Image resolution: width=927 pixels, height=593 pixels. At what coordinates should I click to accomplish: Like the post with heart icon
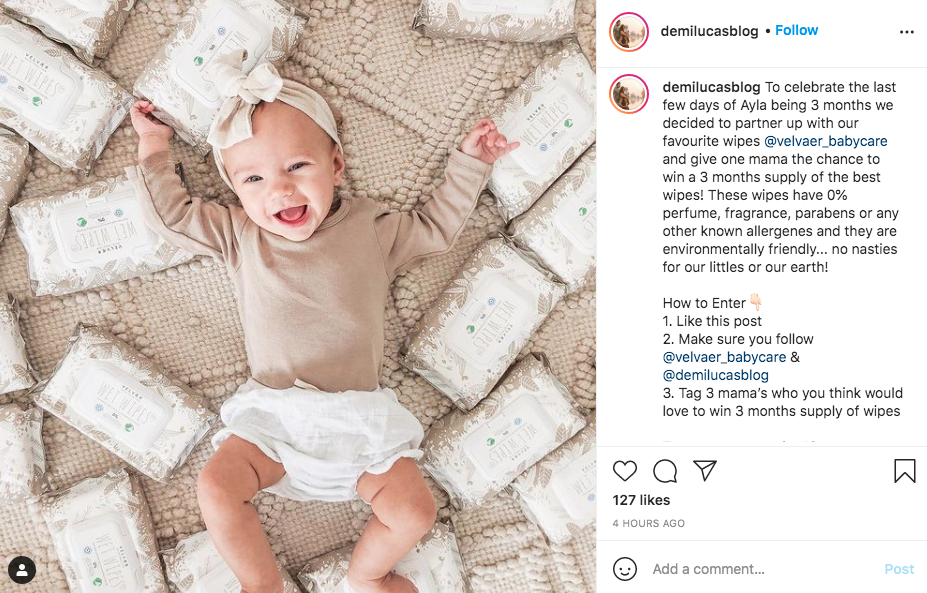(624, 471)
